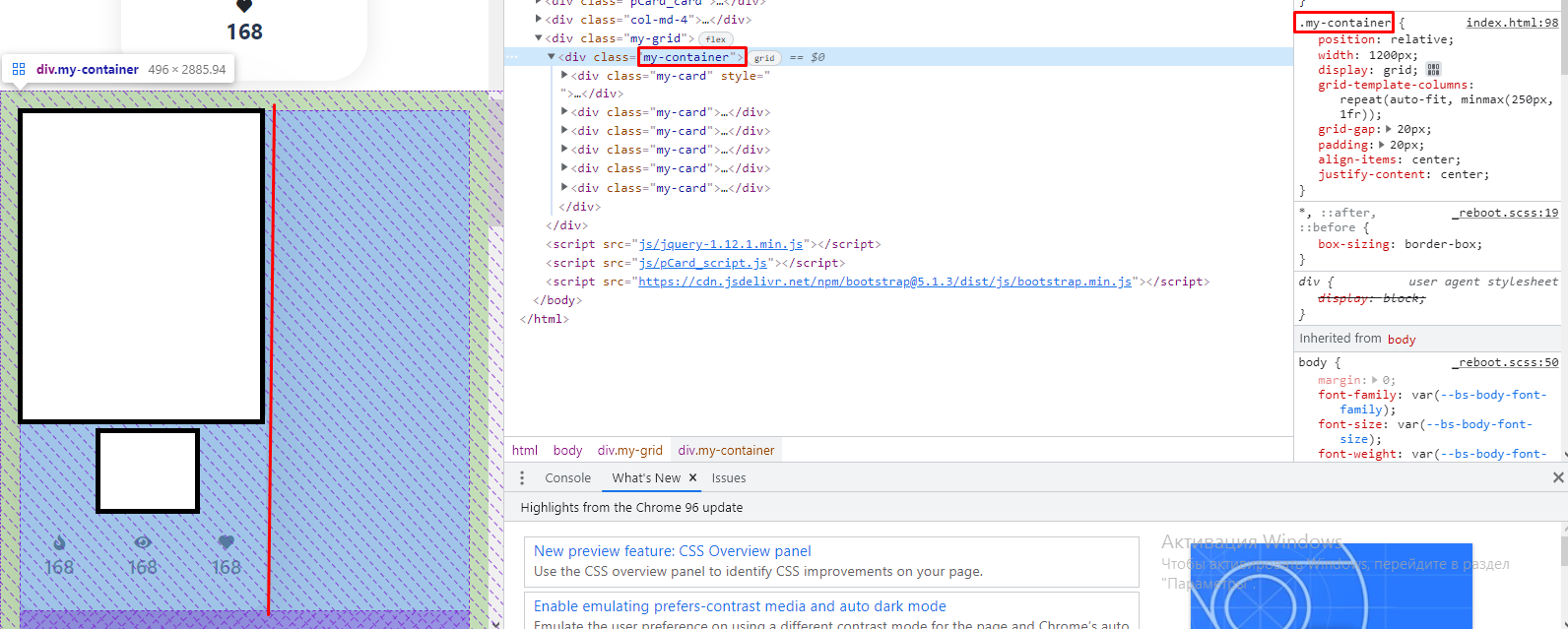Viewport: 1568px width, 629px height.
Task: Select the What's New drawer tab
Action: 646,477
